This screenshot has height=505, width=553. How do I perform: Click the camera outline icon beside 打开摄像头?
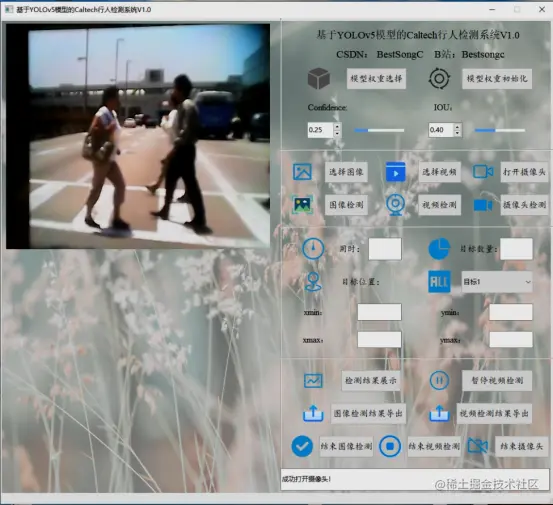pos(483,172)
